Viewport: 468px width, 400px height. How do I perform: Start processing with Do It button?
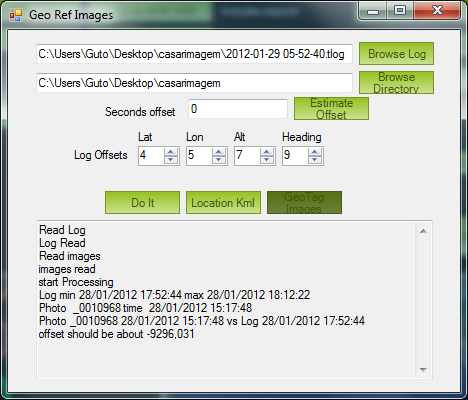[142, 202]
